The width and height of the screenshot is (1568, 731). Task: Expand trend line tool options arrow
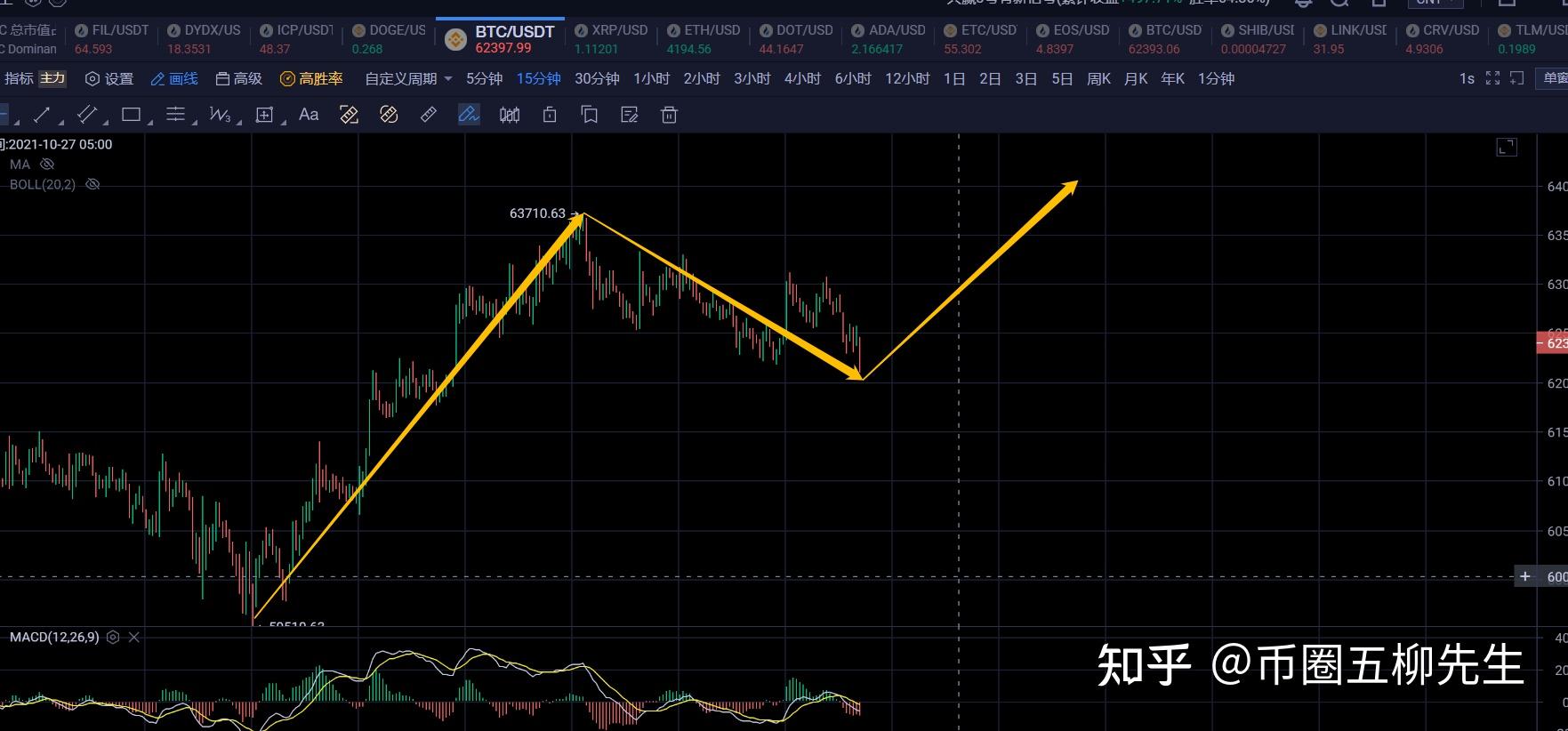tap(62, 121)
